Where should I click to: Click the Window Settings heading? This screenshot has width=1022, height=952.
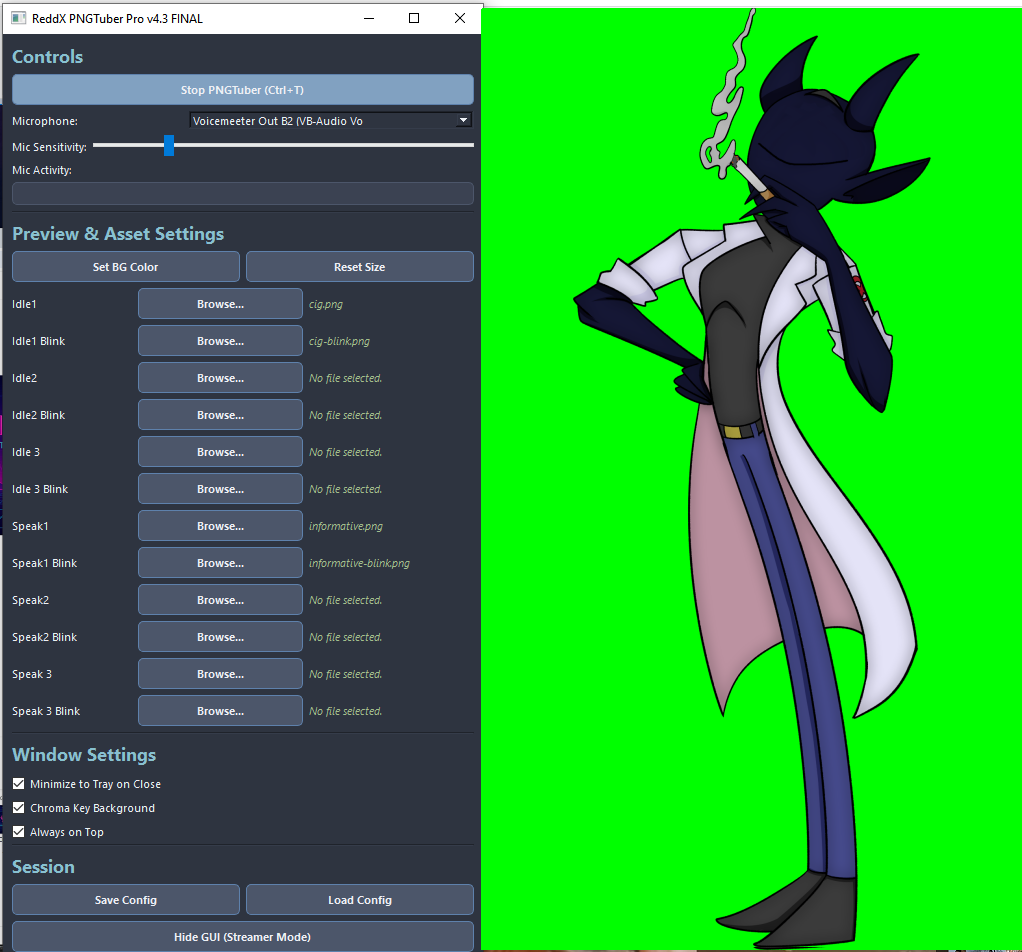pyautogui.click(x=84, y=755)
